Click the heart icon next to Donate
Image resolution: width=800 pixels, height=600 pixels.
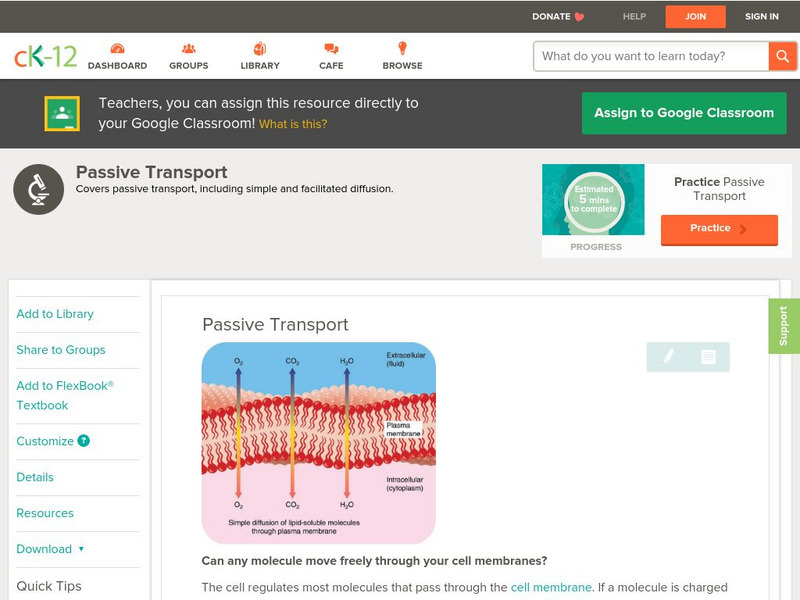point(576,16)
